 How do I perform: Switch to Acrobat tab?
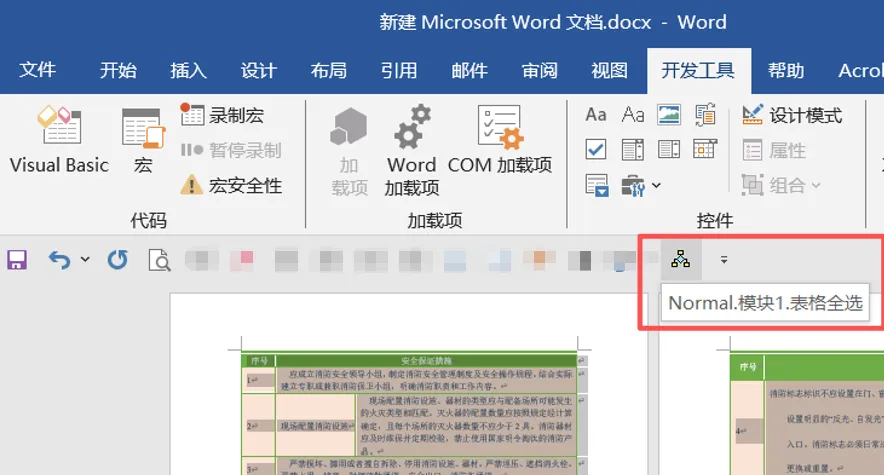pos(860,70)
